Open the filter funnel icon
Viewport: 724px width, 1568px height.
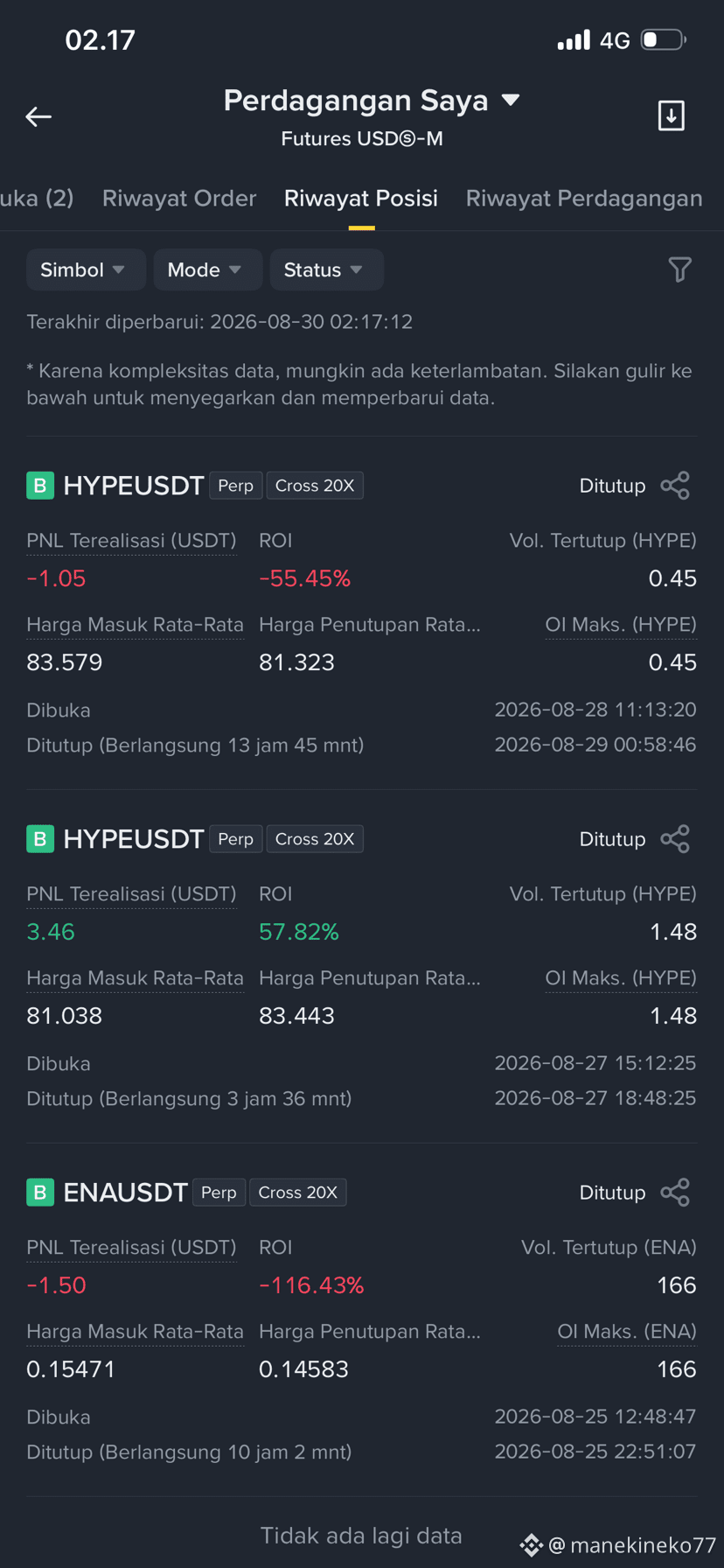point(679,269)
